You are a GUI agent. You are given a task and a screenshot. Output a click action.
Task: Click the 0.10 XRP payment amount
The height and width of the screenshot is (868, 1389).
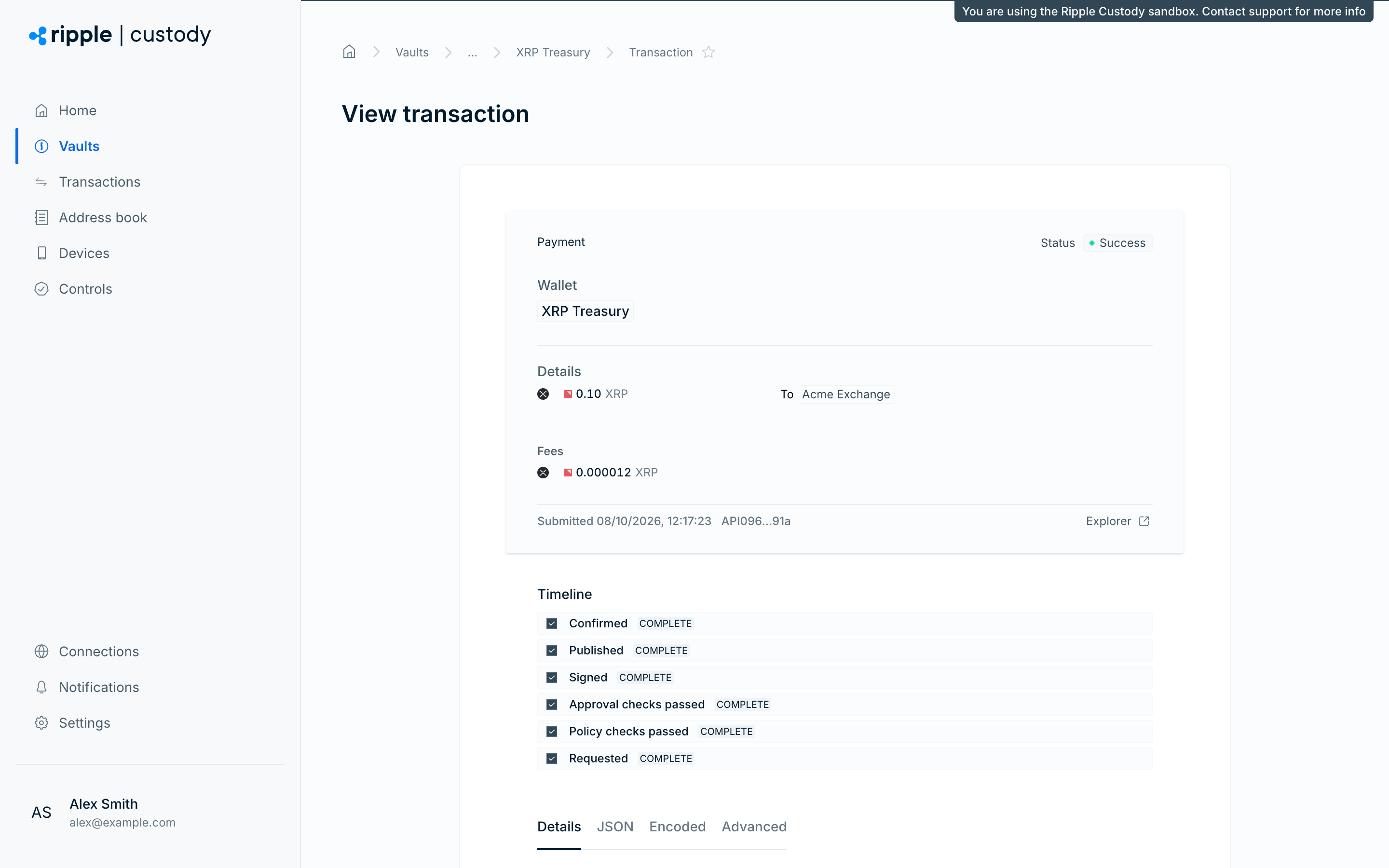(x=601, y=394)
